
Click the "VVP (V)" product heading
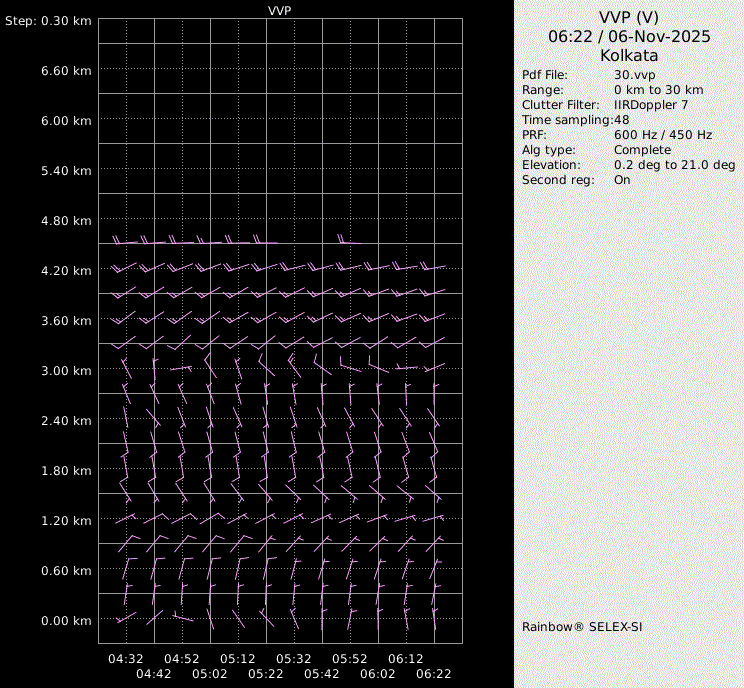pyautogui.click(x=629, y=17)
